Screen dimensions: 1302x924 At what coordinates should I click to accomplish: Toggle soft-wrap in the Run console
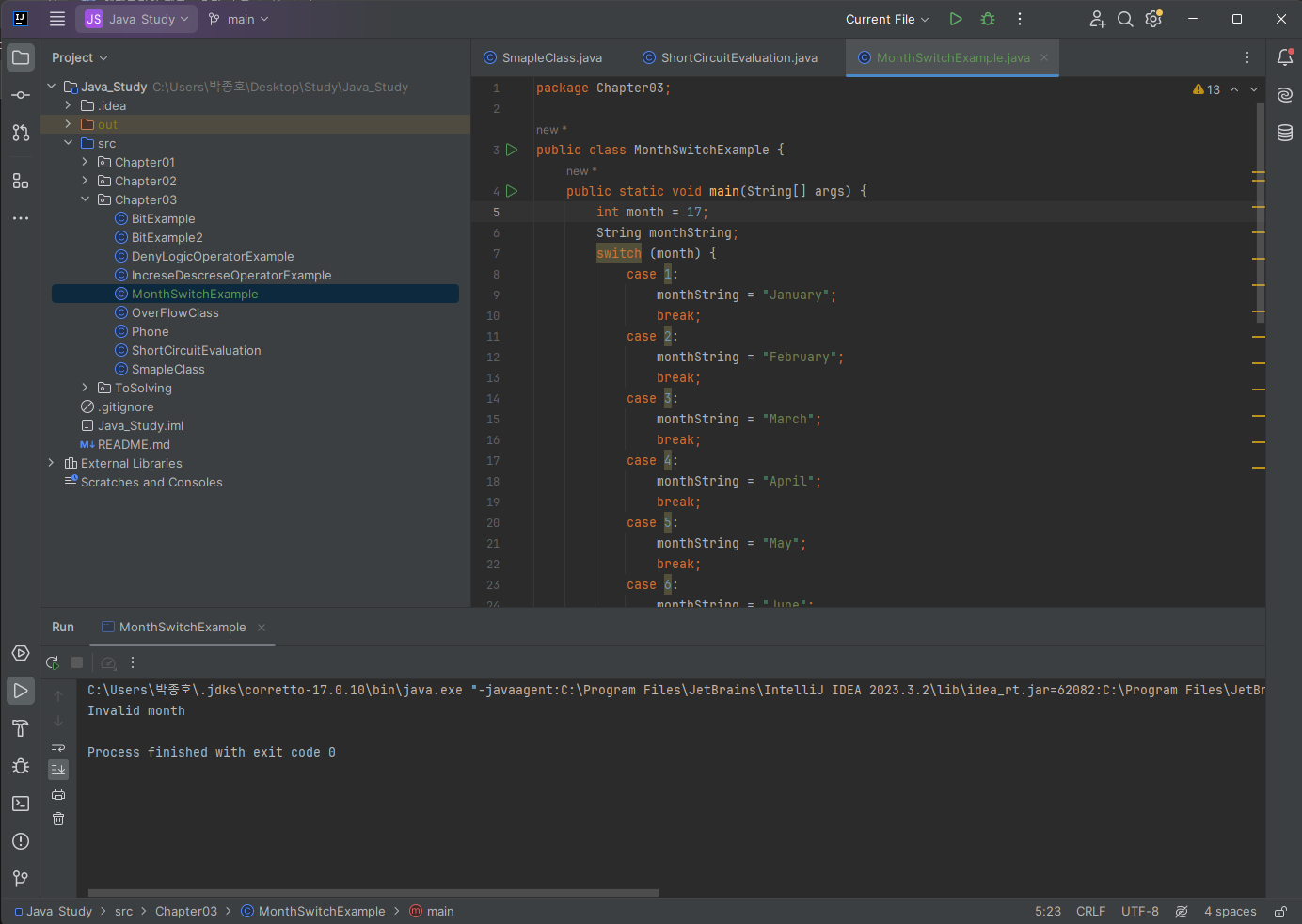[58, 745]
